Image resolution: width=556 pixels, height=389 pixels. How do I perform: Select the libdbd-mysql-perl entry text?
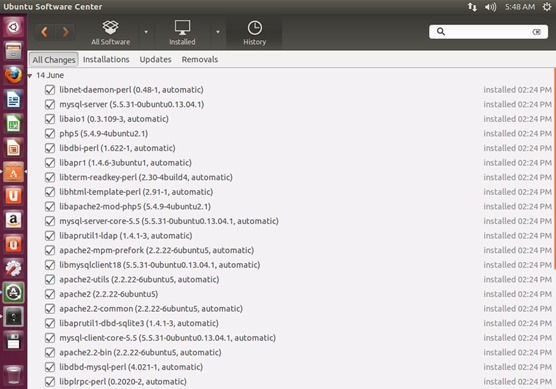[x=131, y=367]
